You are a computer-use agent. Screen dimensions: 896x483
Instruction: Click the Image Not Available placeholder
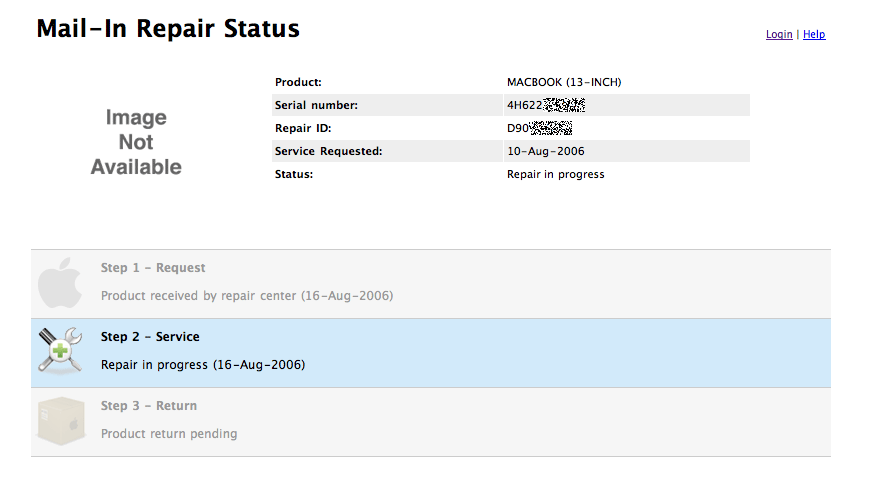click(136, 142)
